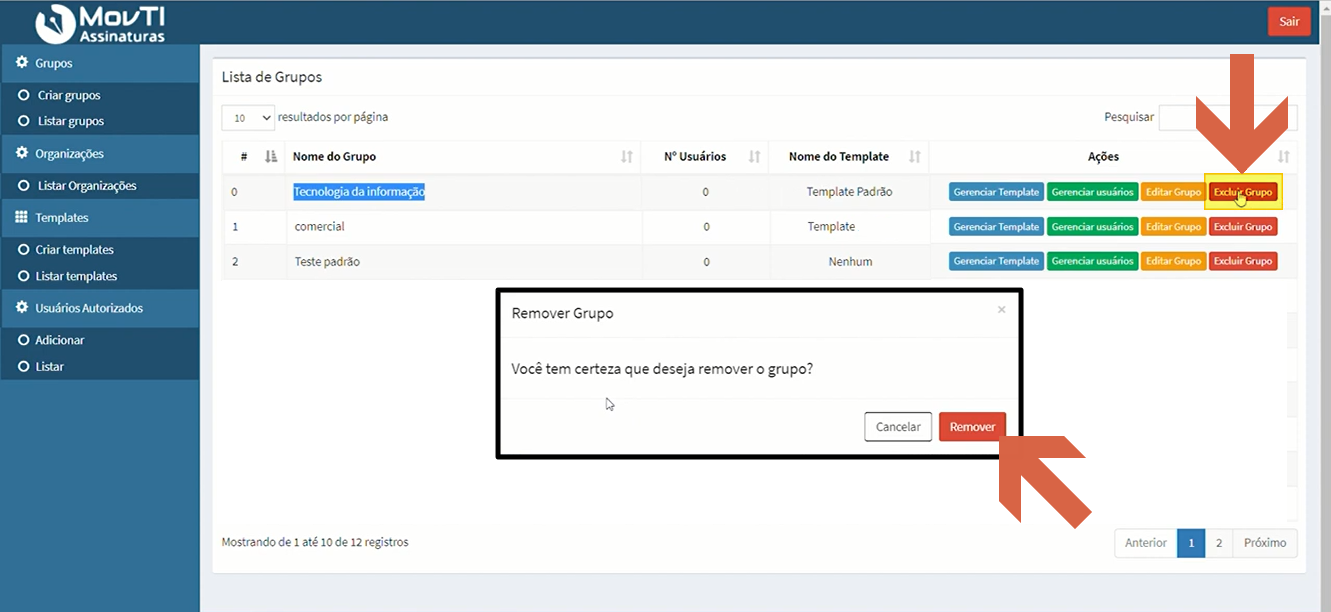Click circle bullet icon next to Listar
Screen dimensions: 1331x612
(24, 366)
